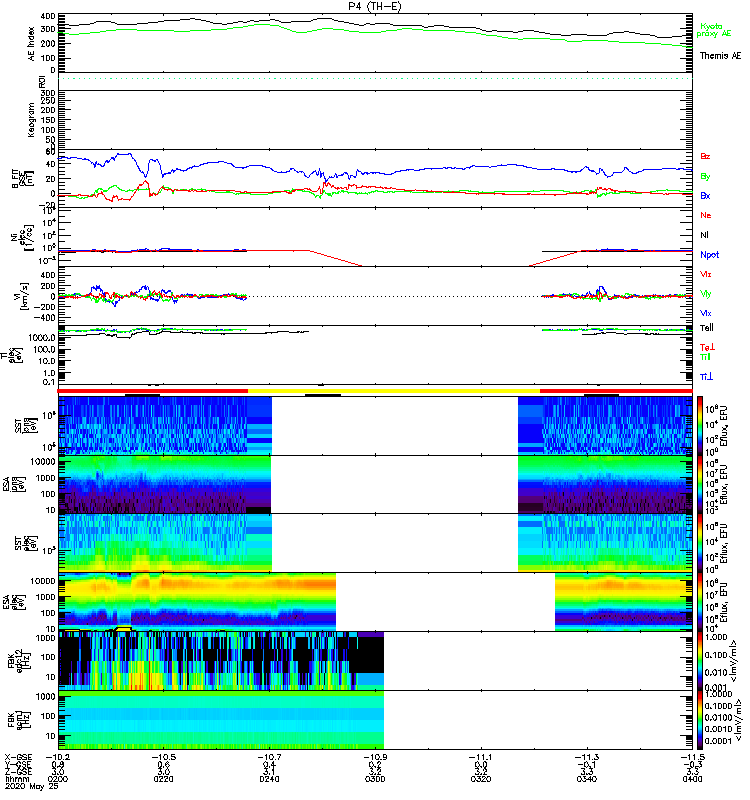Click the color bar beside the FBK edc12 panel
750x800 pixels.
700,661
